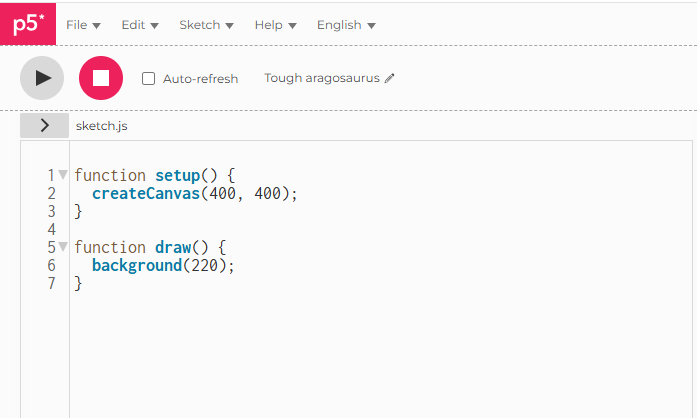Viewport: 697px width, 418px height.
Task: Click line number 4 in the gutter
Action: (x=52, y=229)
